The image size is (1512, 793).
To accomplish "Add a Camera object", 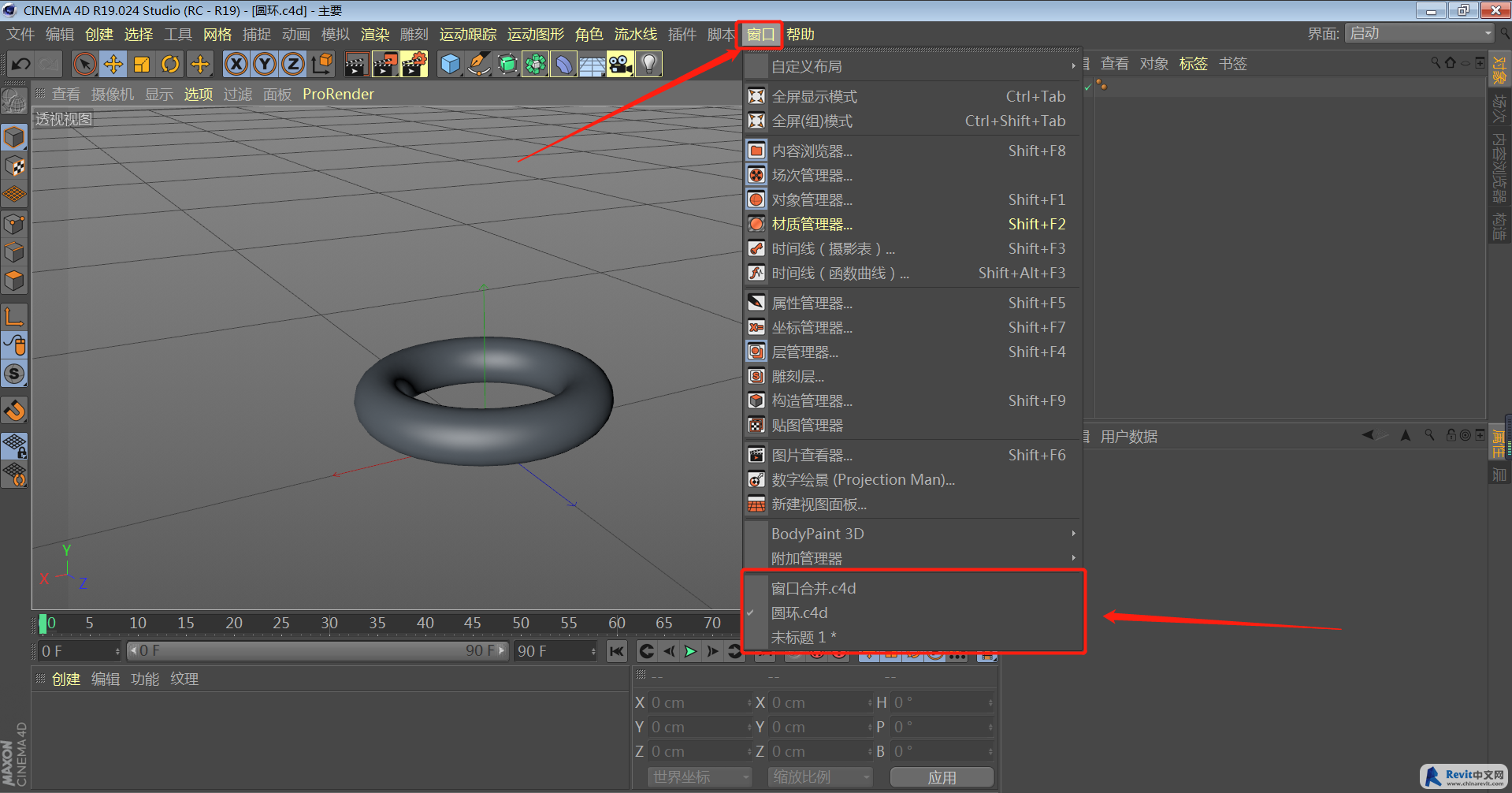I will click(621, 64).
